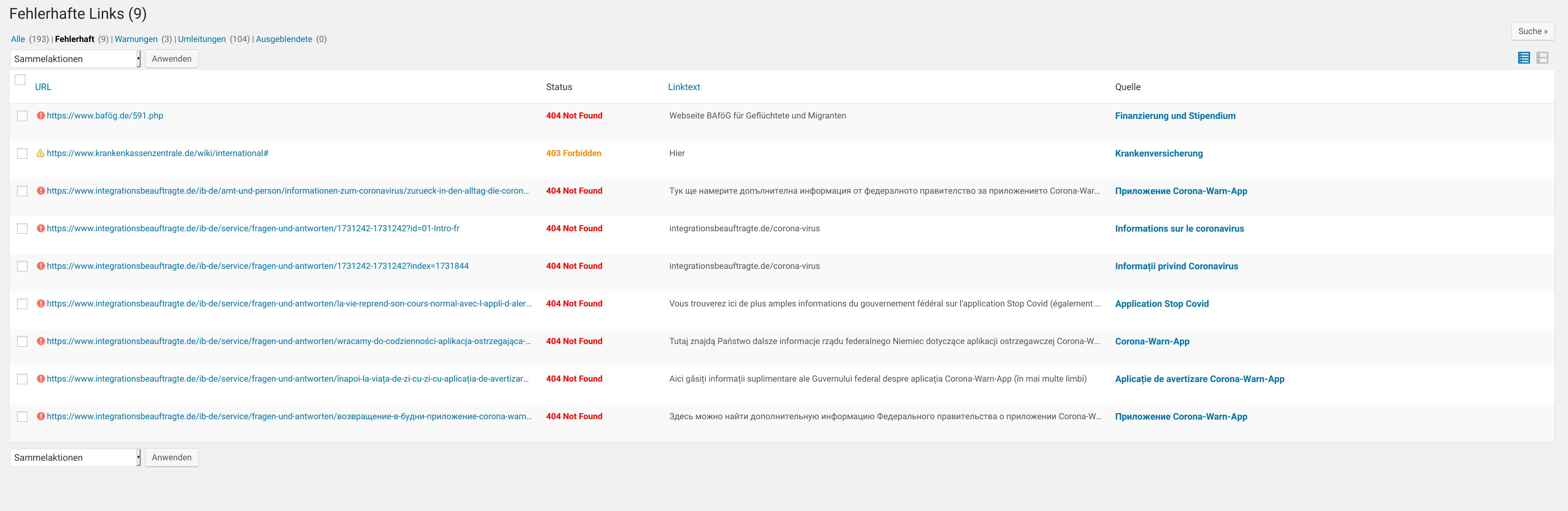Open the Warnungen filter
The height and width of the screenshot is (511, 1568).
pos(136,38)
